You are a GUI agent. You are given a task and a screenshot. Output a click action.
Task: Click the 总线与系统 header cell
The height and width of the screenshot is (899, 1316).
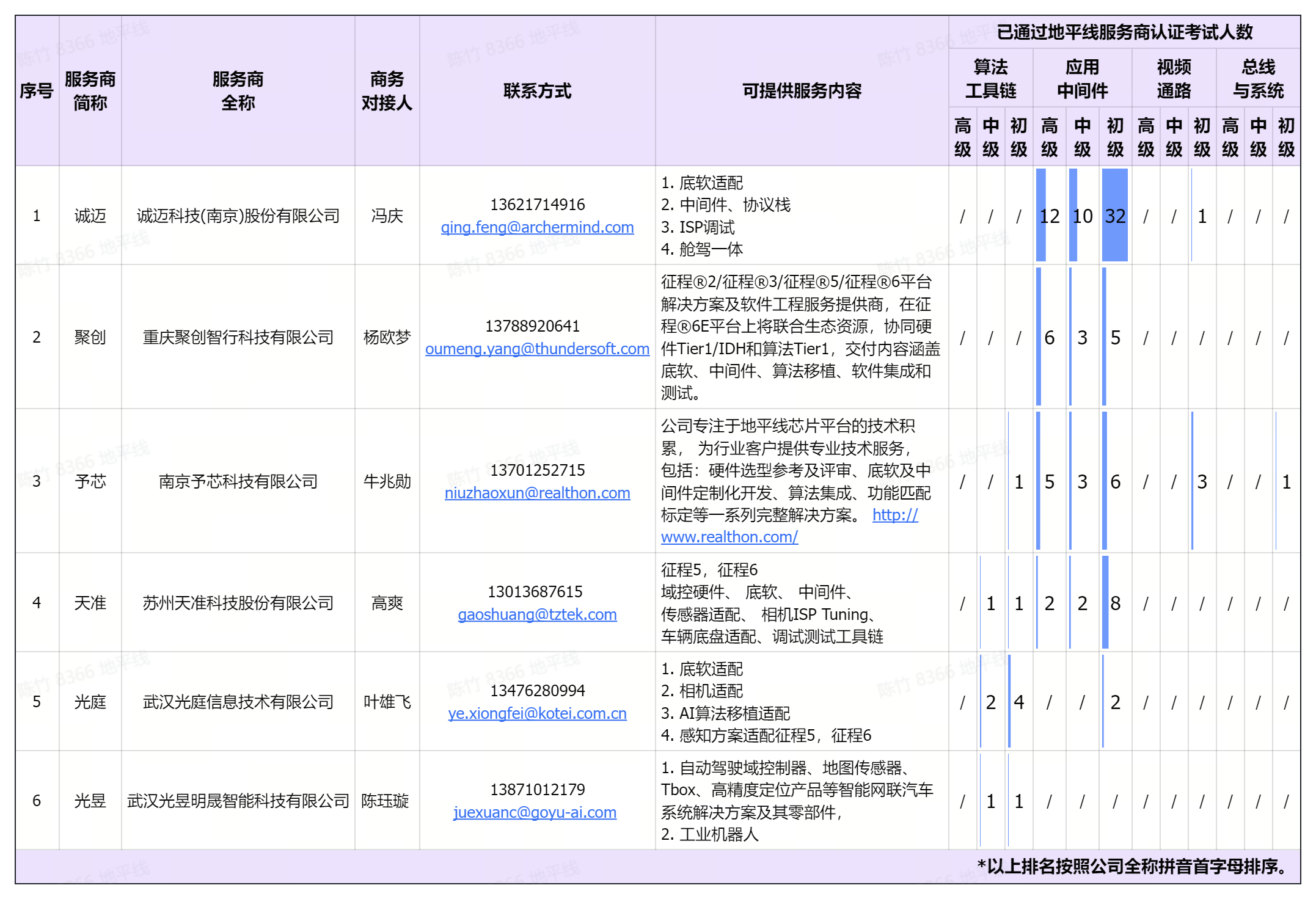1258,78
